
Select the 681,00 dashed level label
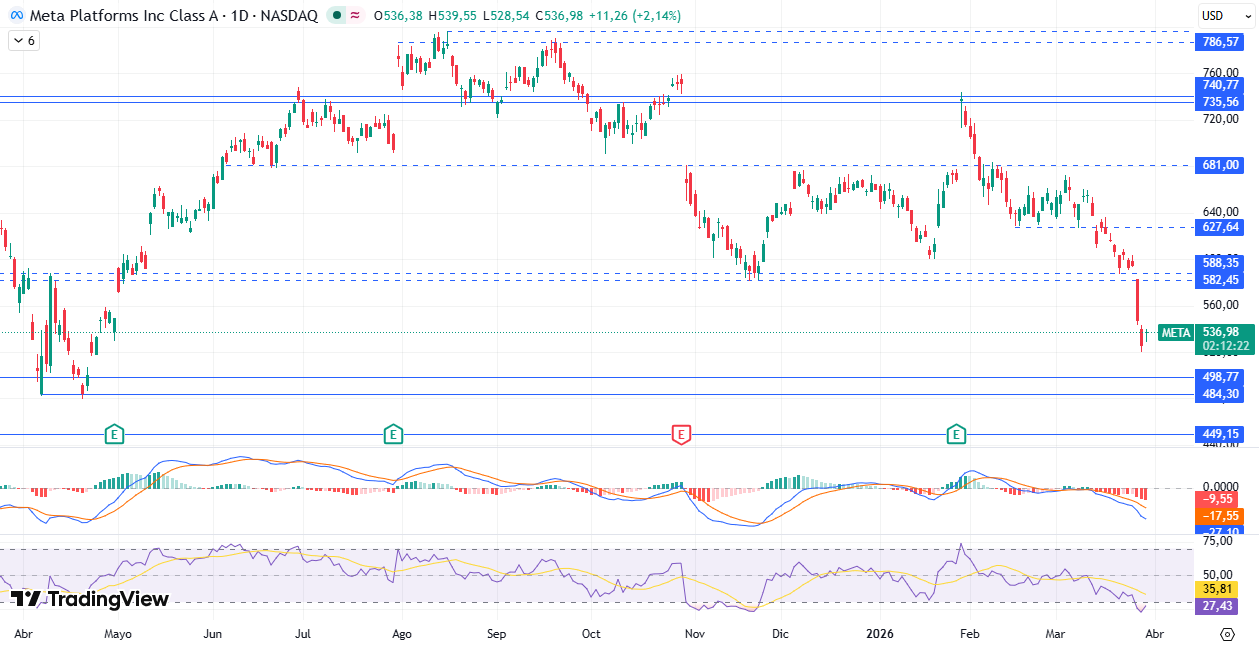tap(1221, 165)
